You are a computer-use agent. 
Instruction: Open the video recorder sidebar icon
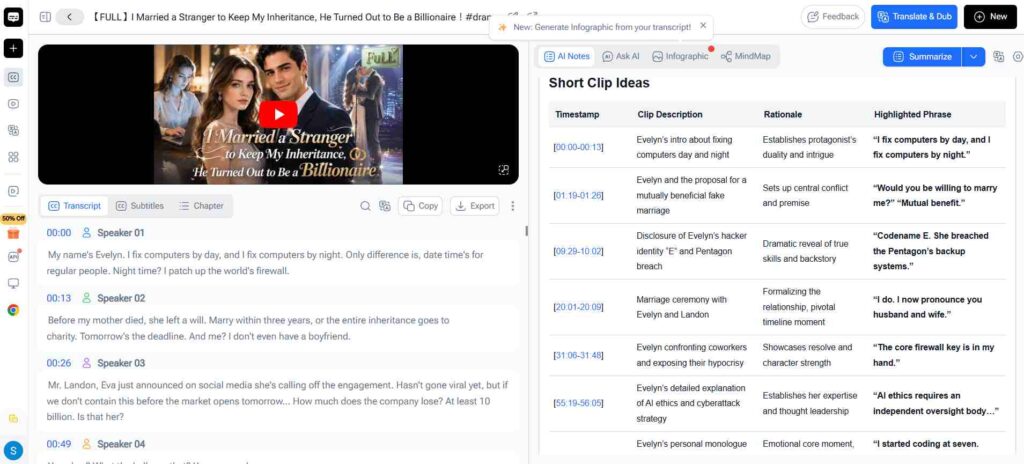pos(13,104)
